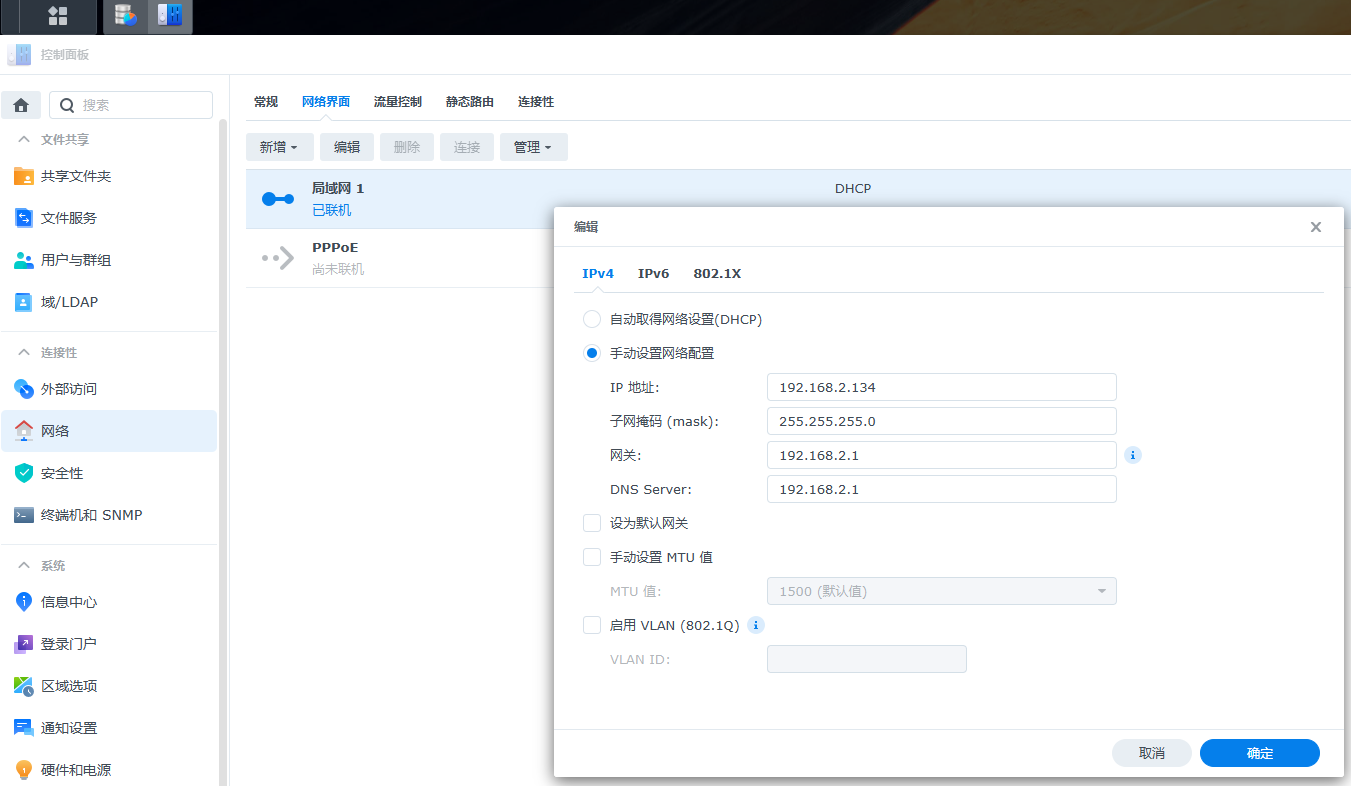Click the VLAN ID input field

pos(867,659)
